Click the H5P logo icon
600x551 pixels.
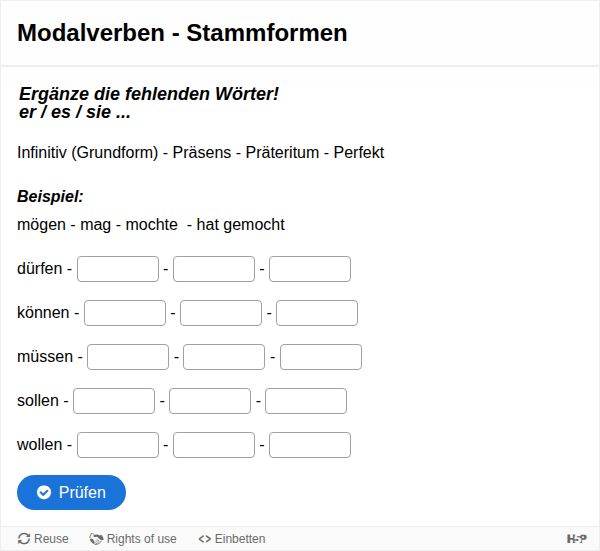click(x=577, y=538)
